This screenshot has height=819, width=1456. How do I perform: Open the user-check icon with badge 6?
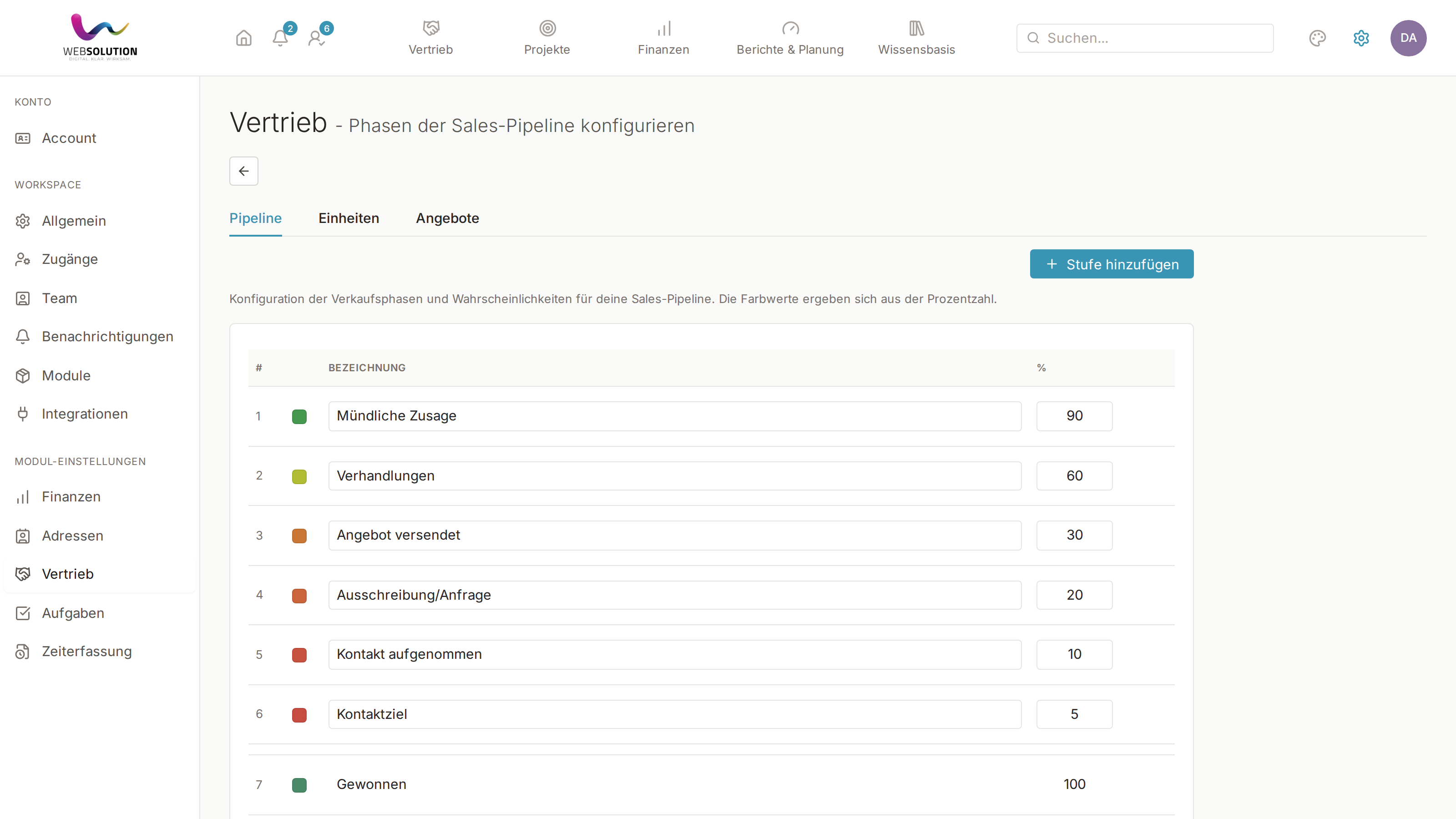point(317,38)
